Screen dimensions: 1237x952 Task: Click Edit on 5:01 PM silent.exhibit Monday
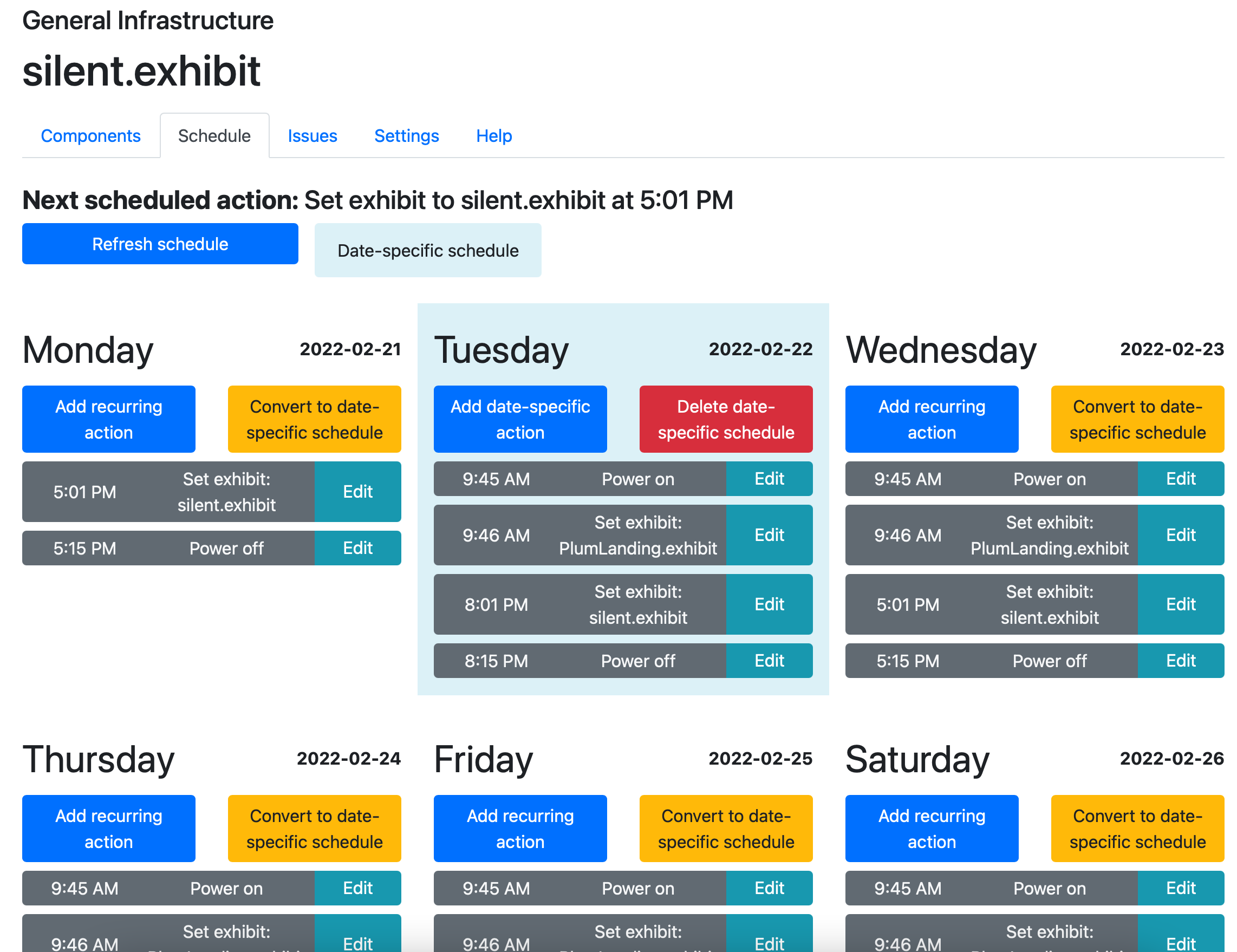[357, 491]
